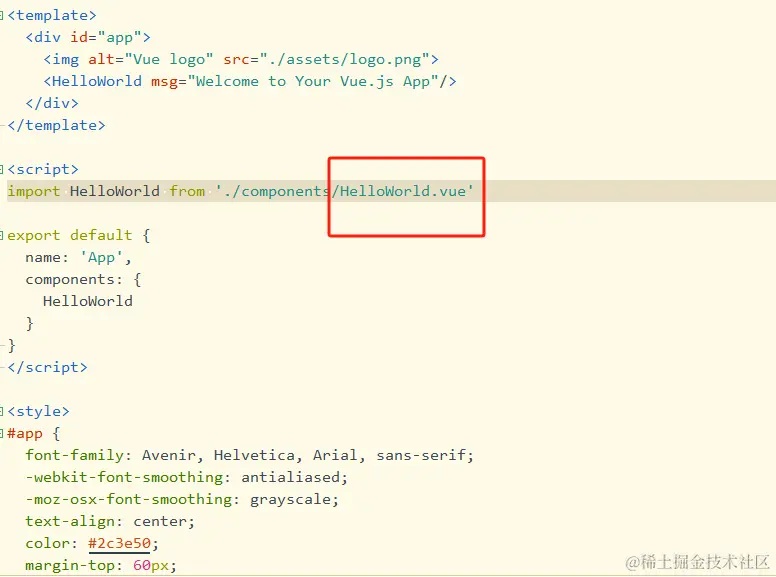Click the font-family declaration line
Screen dimensions: 776x577
tap(249, 455)
